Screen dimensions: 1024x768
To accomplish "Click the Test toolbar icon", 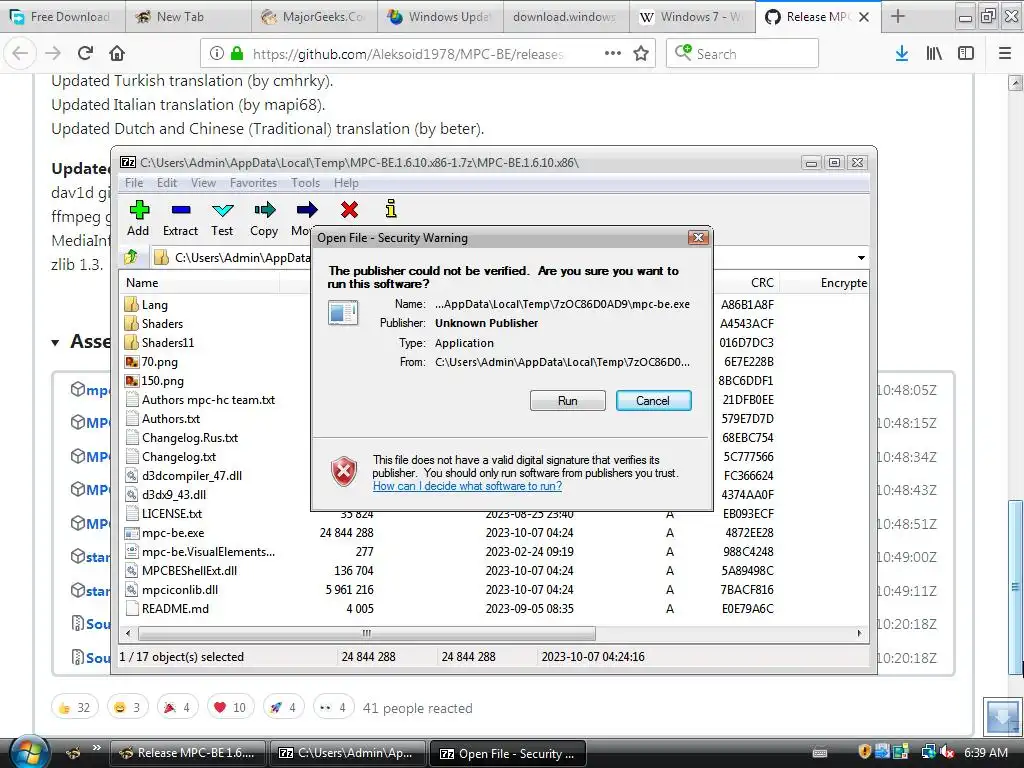I will 222,218.
